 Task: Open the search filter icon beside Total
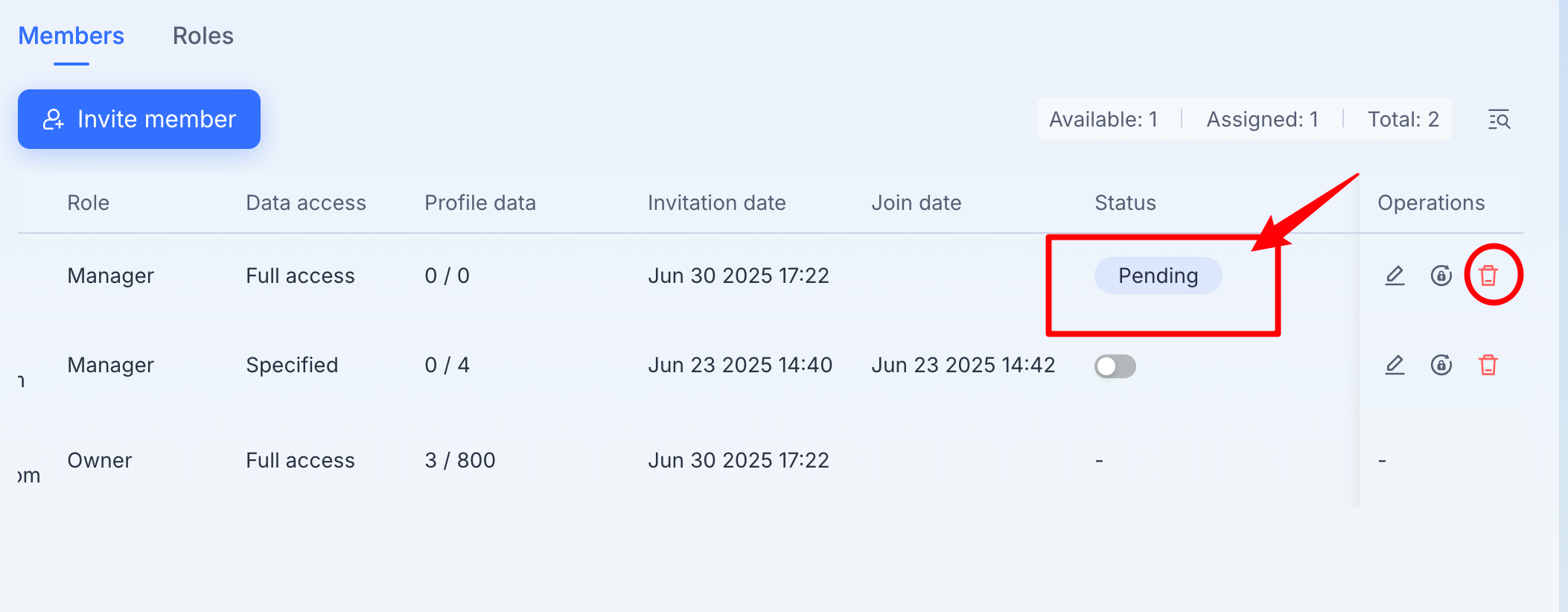click(x=1499, y=119)
